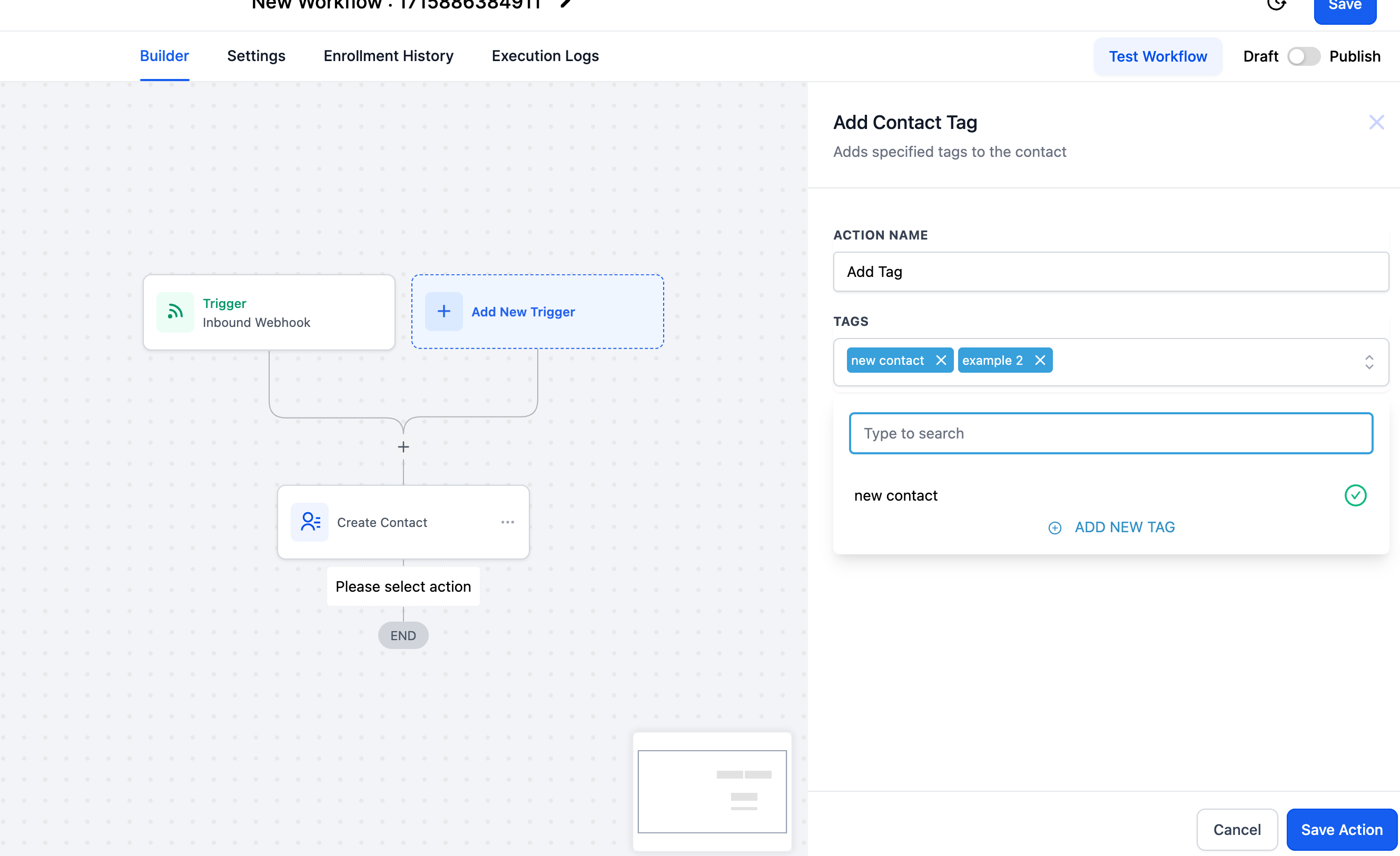The height and width of the screenshot is (856, 1400).
Task: Click the edit pencil next to workflow name
Action: [565, 3]
